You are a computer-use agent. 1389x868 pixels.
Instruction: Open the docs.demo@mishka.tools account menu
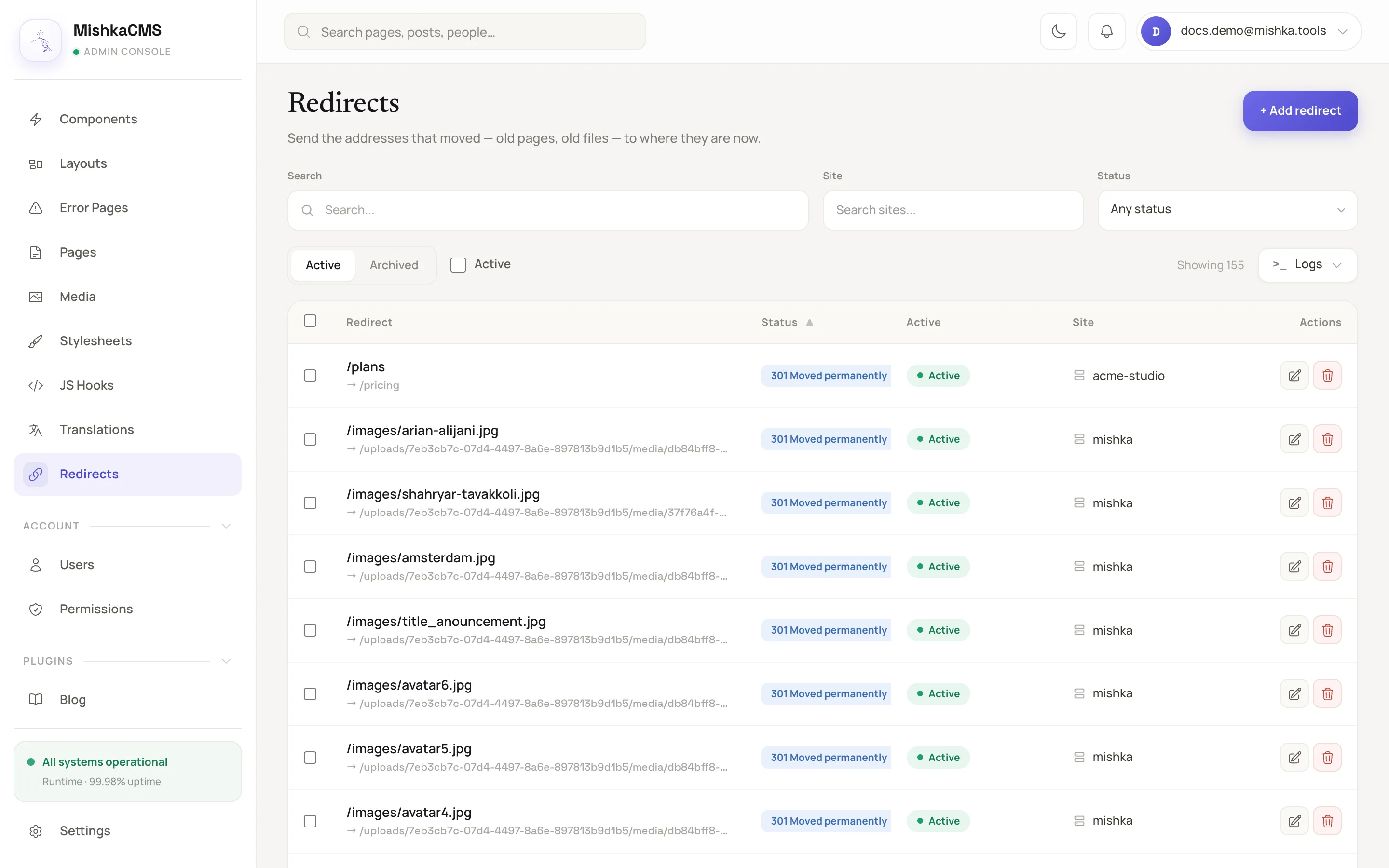coord(1249,31)
